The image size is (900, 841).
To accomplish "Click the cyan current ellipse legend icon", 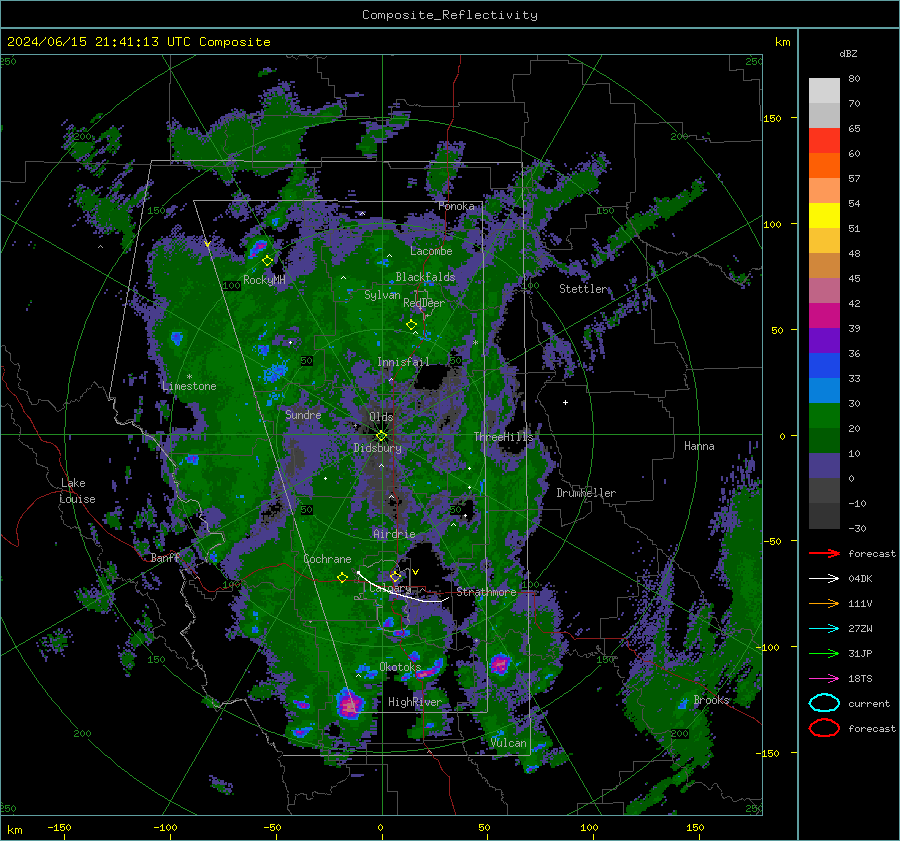I will coord(824,703).
